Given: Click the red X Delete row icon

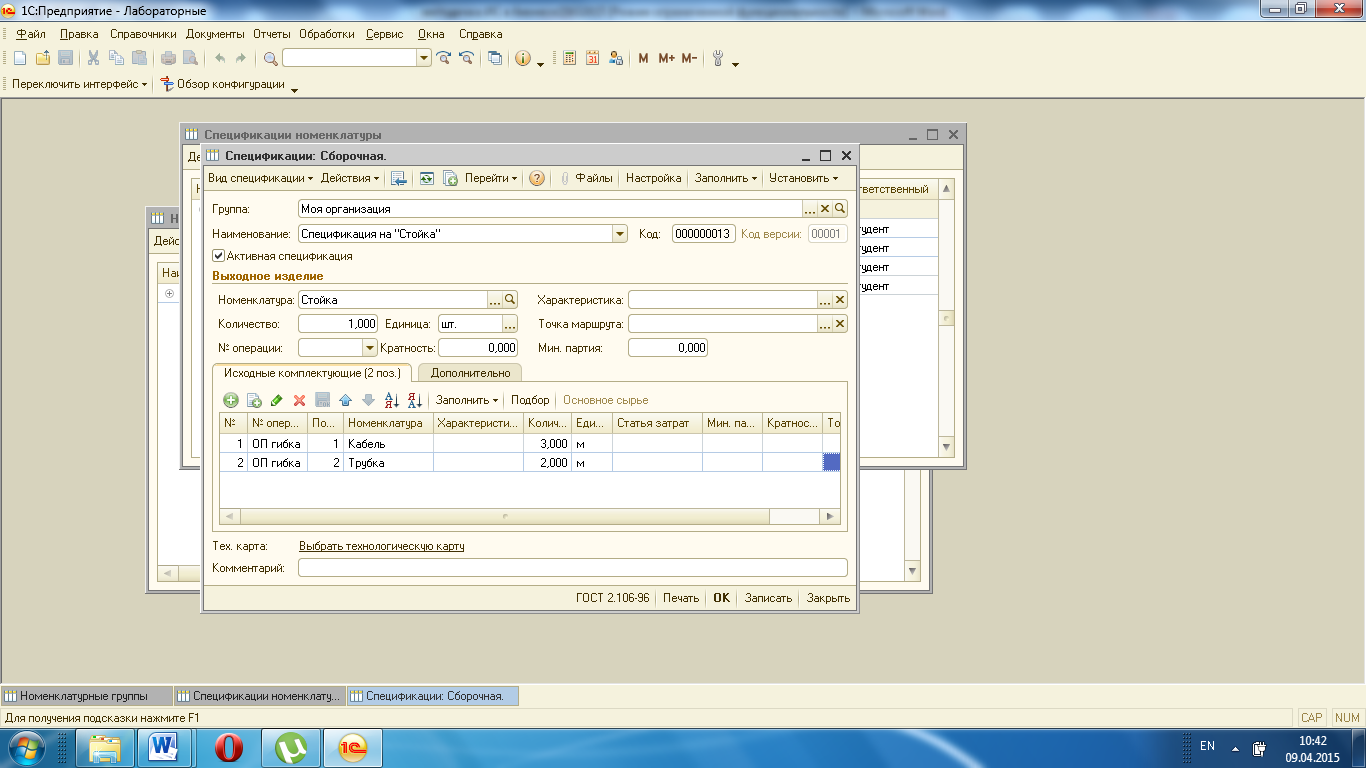Looking at the screenshot, I should 299,400.
